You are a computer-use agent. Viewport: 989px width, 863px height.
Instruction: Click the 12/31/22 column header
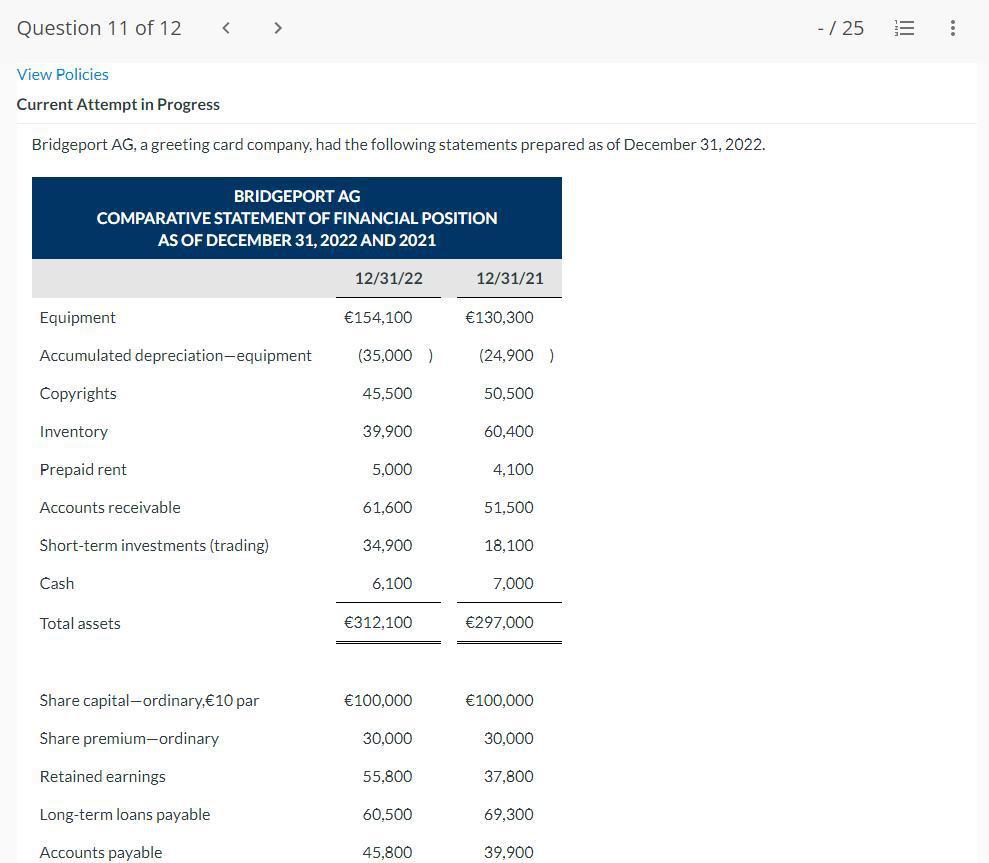(x=389, y=278)
